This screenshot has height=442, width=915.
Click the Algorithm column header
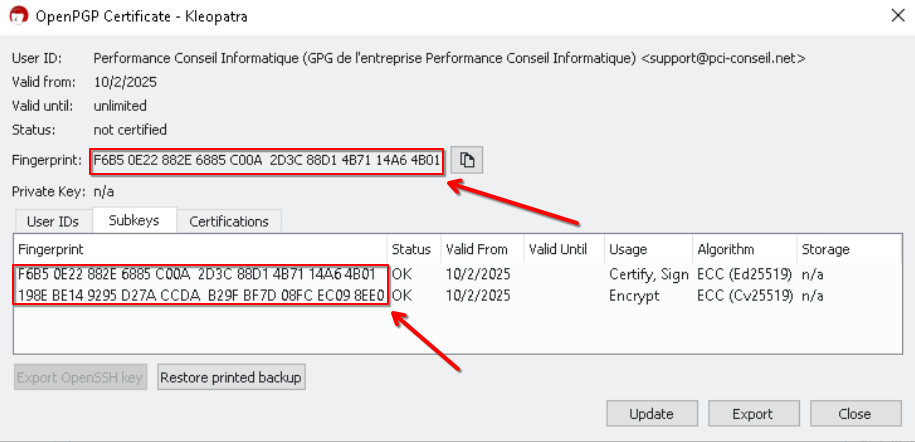click(725, 249)
